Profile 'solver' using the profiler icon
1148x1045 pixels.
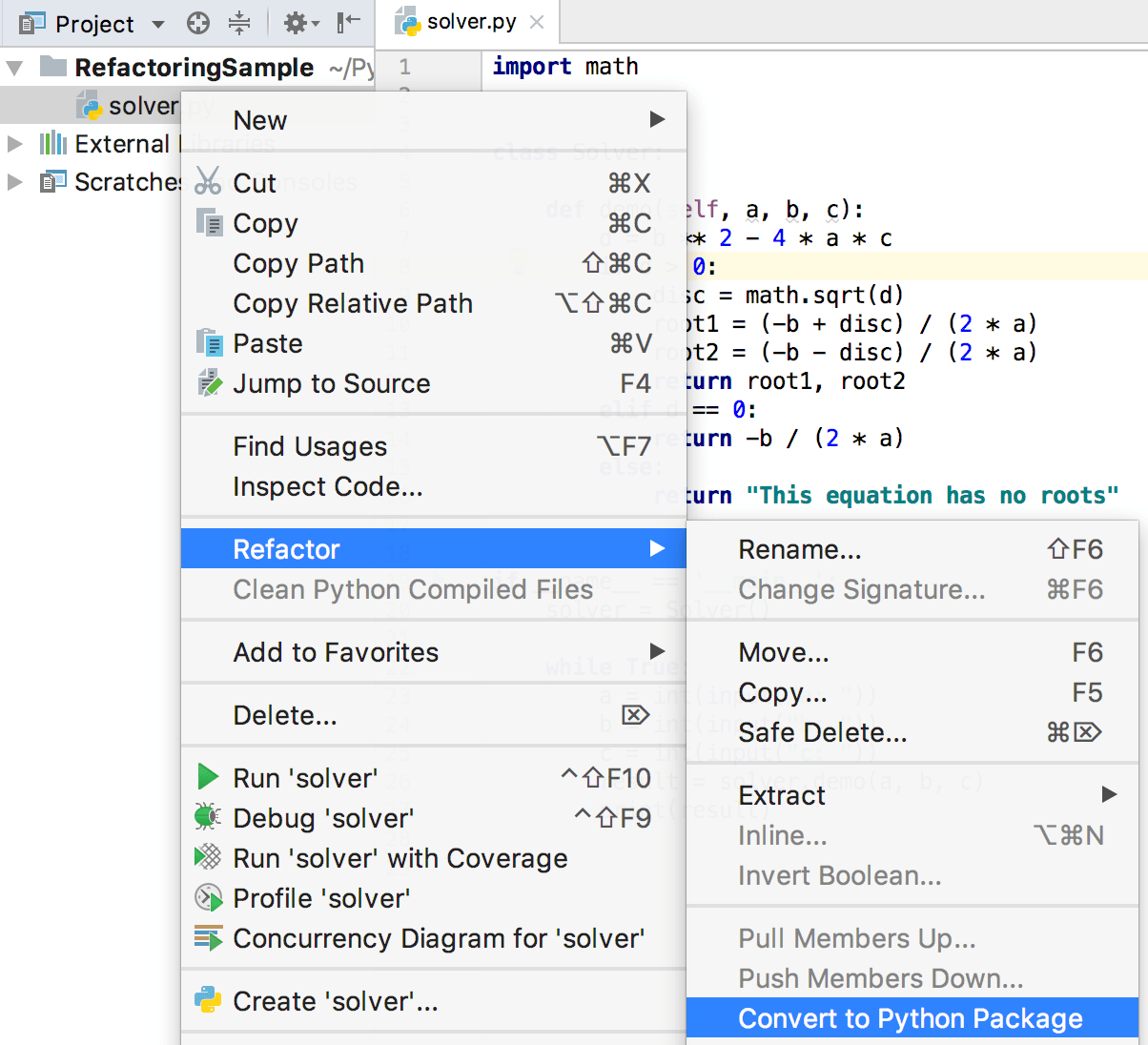coord(206,897)
